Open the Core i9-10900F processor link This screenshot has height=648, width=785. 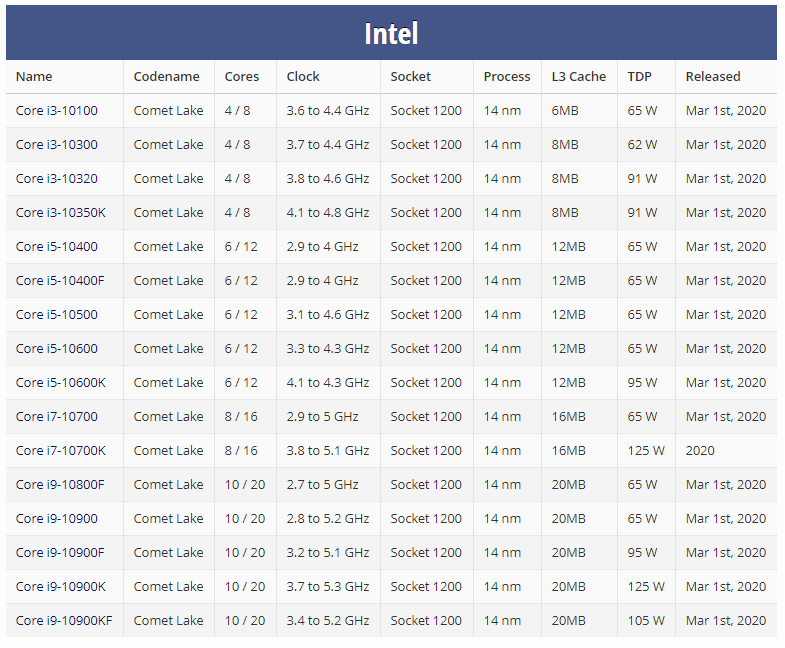pos(60,553)
